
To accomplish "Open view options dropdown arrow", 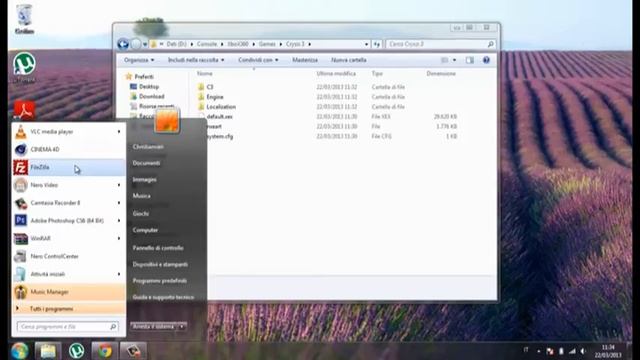I will click(454, 60).
